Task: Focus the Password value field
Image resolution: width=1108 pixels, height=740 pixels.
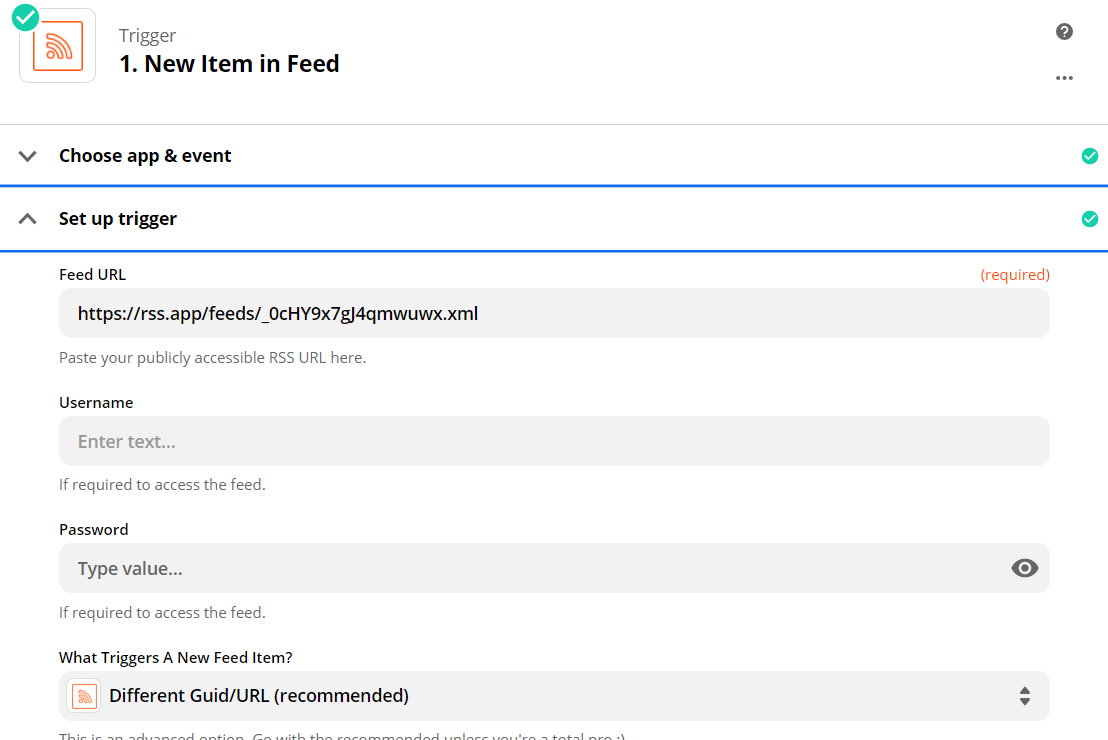Action: (x=530, y=569)
